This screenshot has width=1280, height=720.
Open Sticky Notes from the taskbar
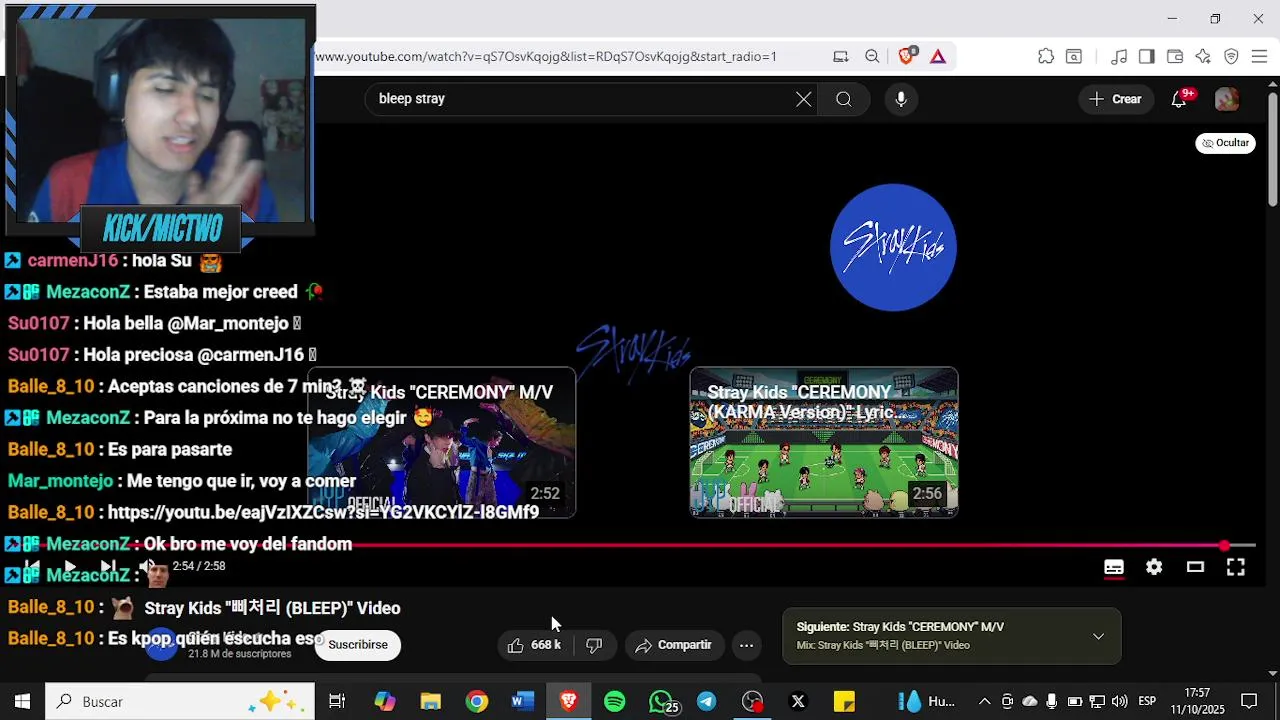[x=844, y=702]
